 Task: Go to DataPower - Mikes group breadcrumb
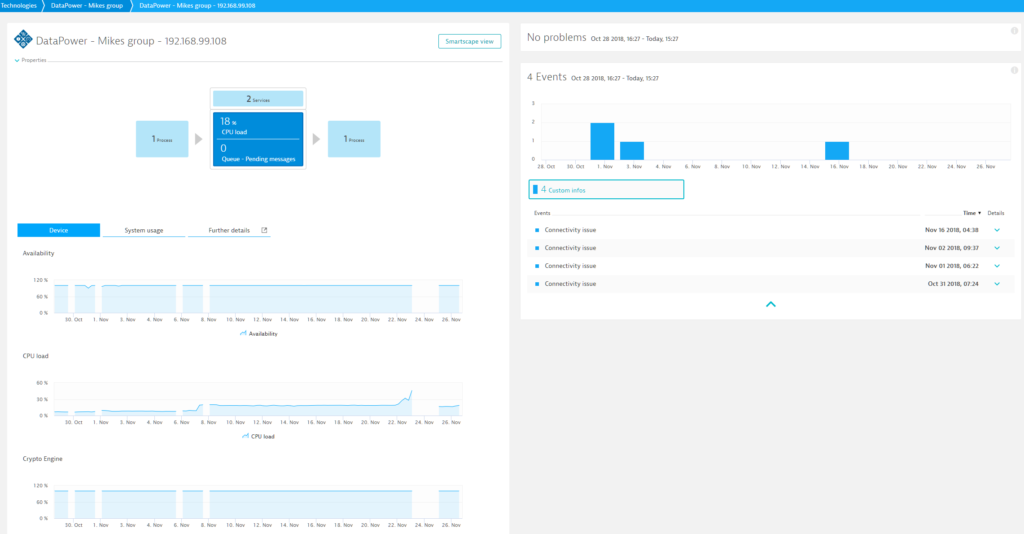coord(87,5)
